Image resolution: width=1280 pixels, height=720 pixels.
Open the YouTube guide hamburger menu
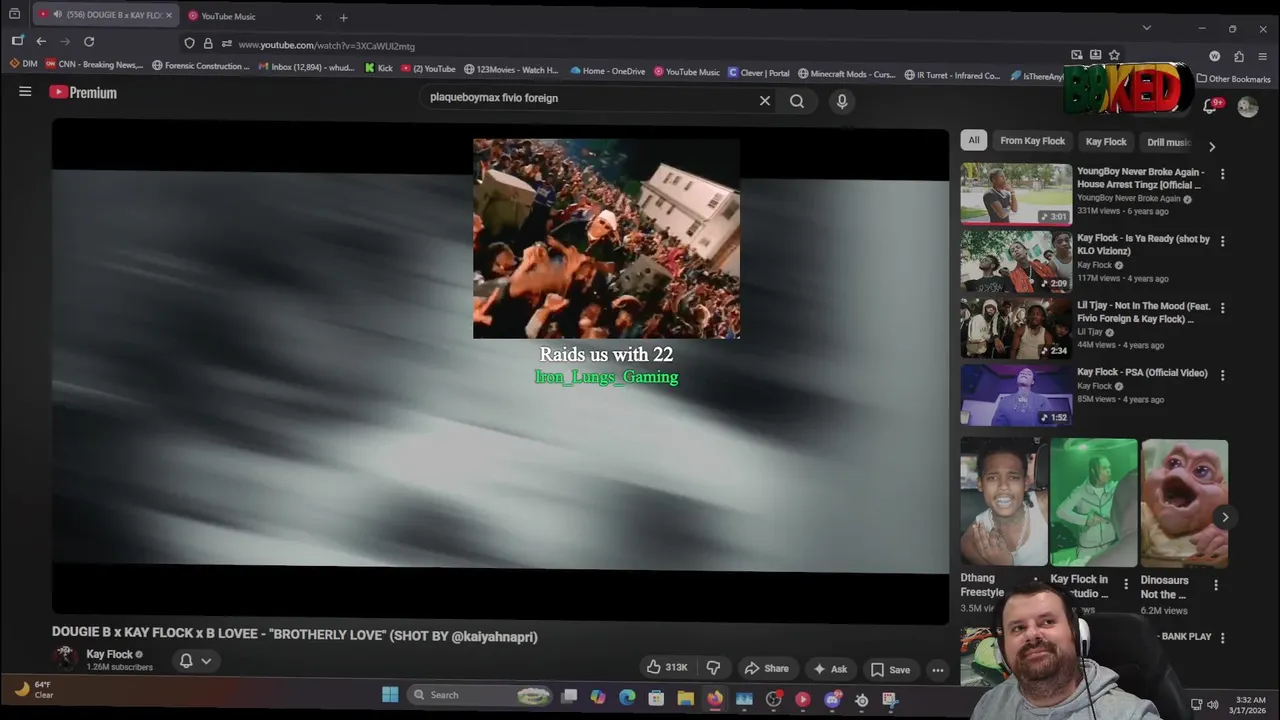(x=25, y=92)
